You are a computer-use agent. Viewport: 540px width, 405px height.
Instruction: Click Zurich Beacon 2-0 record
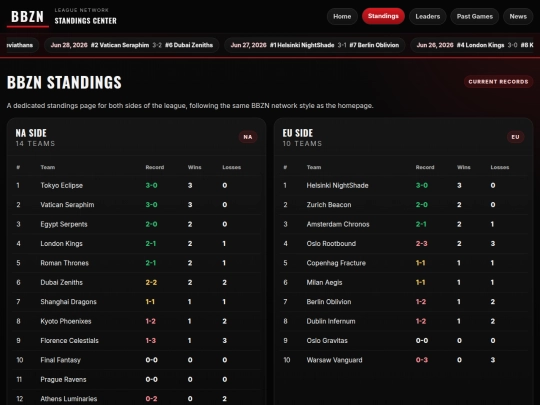pyautogui.click(x=422, y=205)
